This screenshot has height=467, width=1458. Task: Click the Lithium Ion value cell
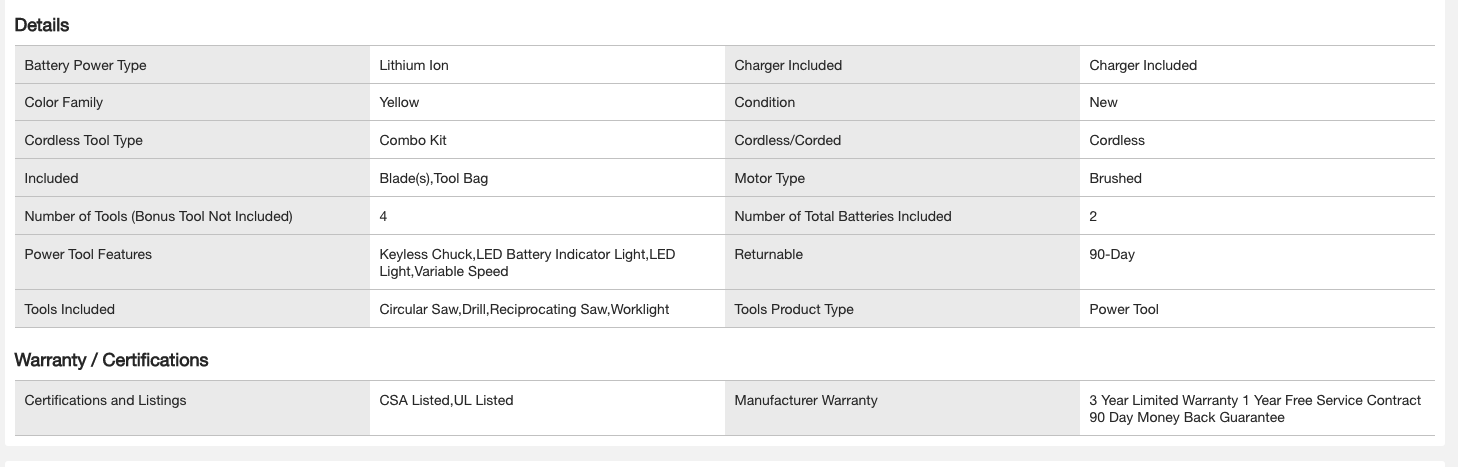[414, 65]
